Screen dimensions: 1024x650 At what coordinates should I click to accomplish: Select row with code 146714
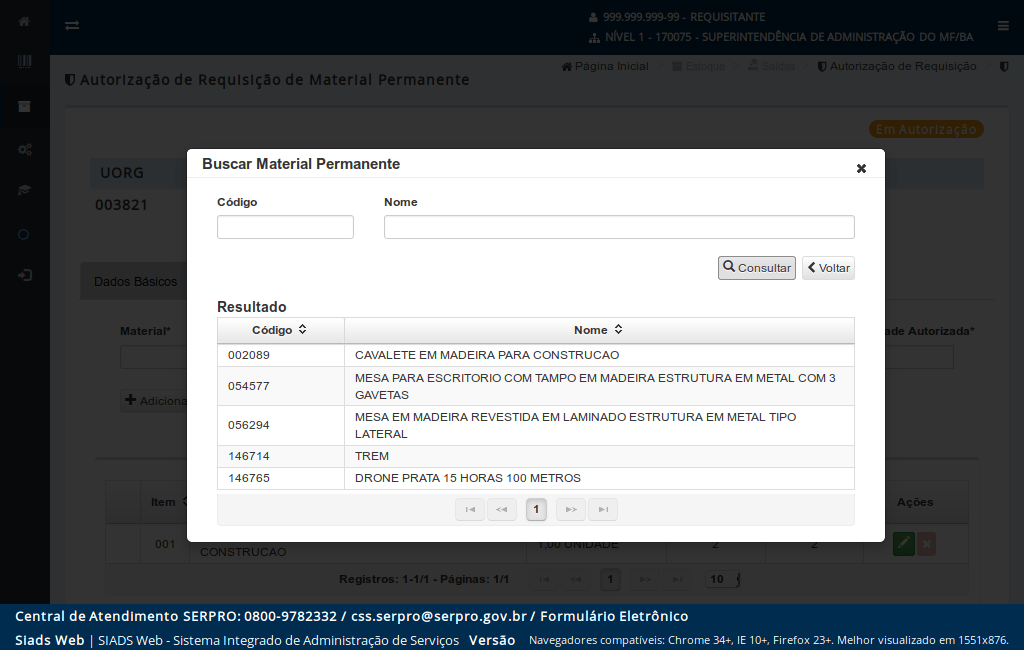tap(249, 456)
